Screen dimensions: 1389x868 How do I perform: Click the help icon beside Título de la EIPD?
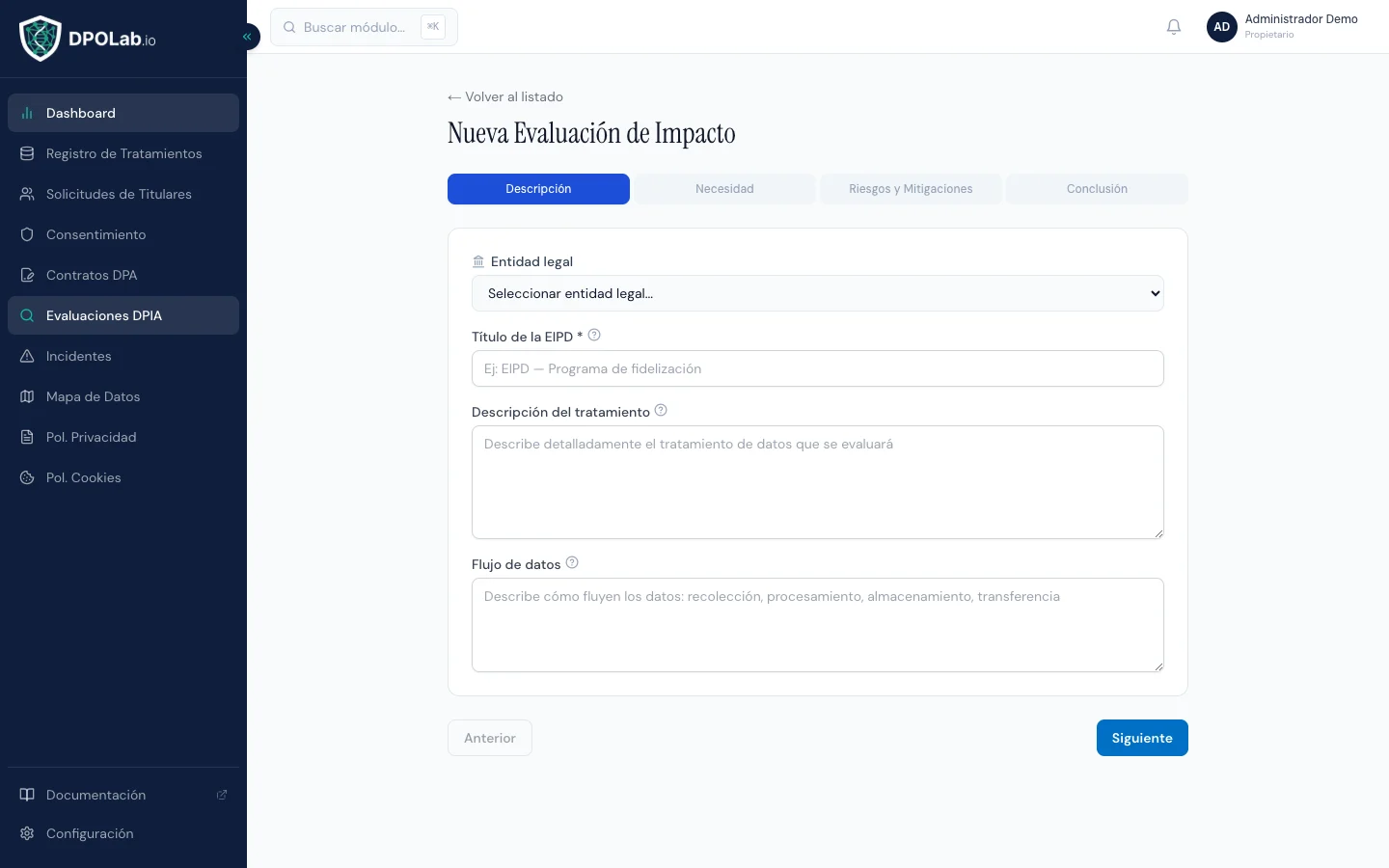594,336
